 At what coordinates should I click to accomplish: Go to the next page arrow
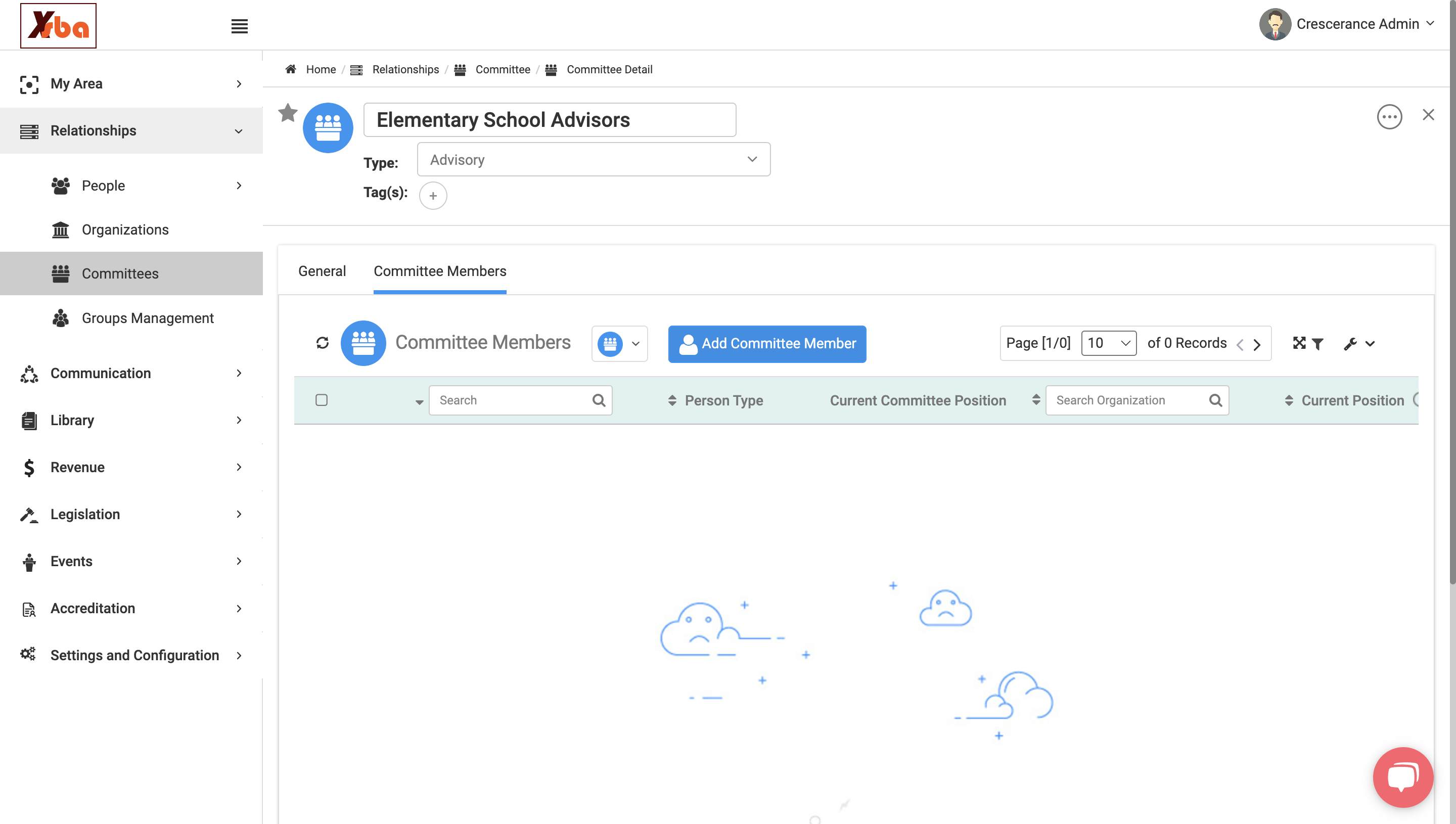click(1257, 344)
